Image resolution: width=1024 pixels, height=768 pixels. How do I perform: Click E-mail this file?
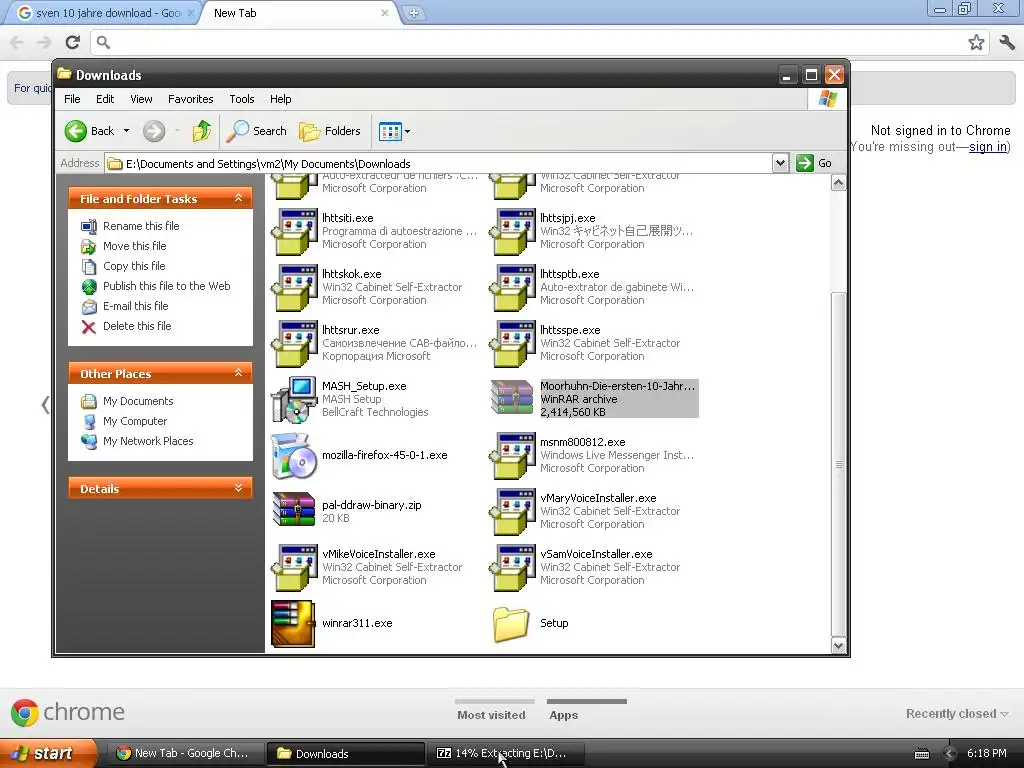[x=135, y=306]
